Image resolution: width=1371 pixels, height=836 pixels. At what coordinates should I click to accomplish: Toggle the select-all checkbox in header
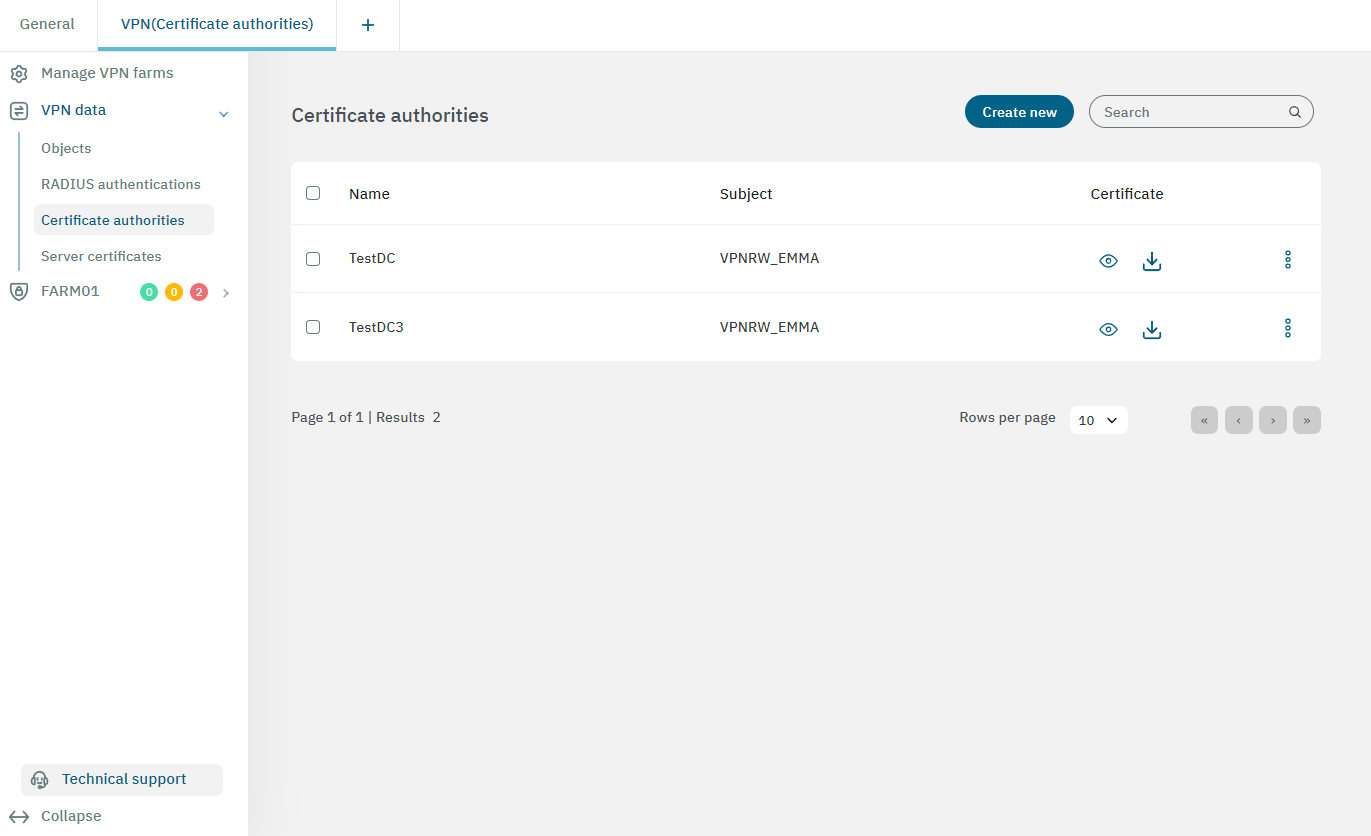pyautogui.click(x=313, y=193)
